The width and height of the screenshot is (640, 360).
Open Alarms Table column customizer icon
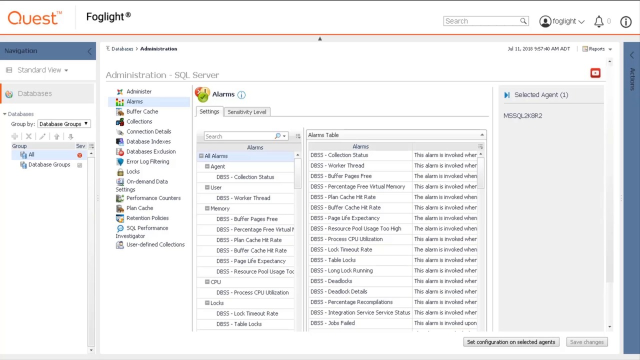480,146
